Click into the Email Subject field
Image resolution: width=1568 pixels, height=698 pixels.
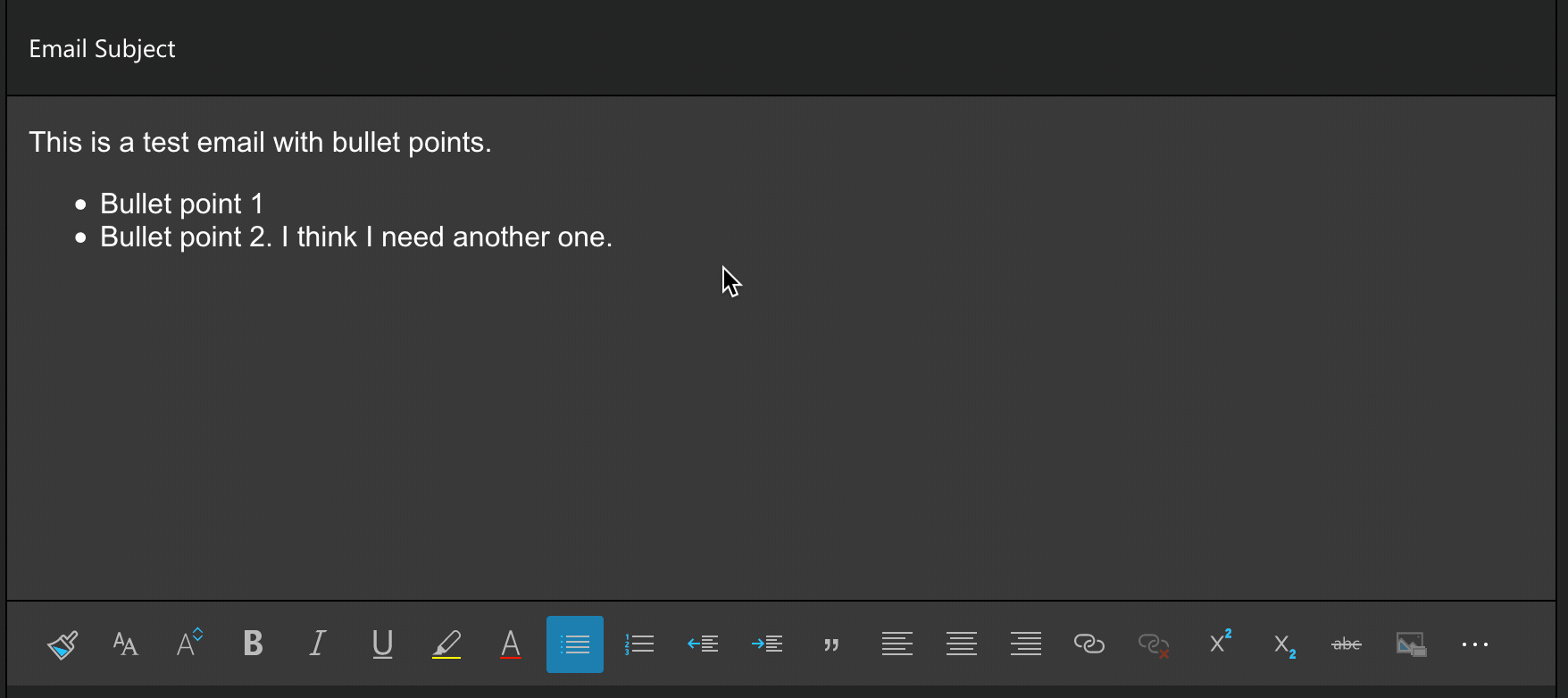click(x=536, y=49)
